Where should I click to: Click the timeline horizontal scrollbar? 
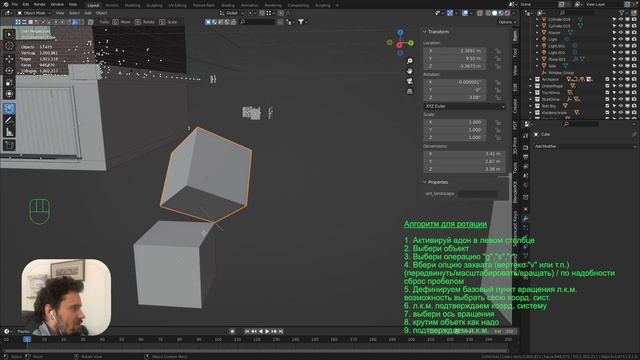point(256,350)
